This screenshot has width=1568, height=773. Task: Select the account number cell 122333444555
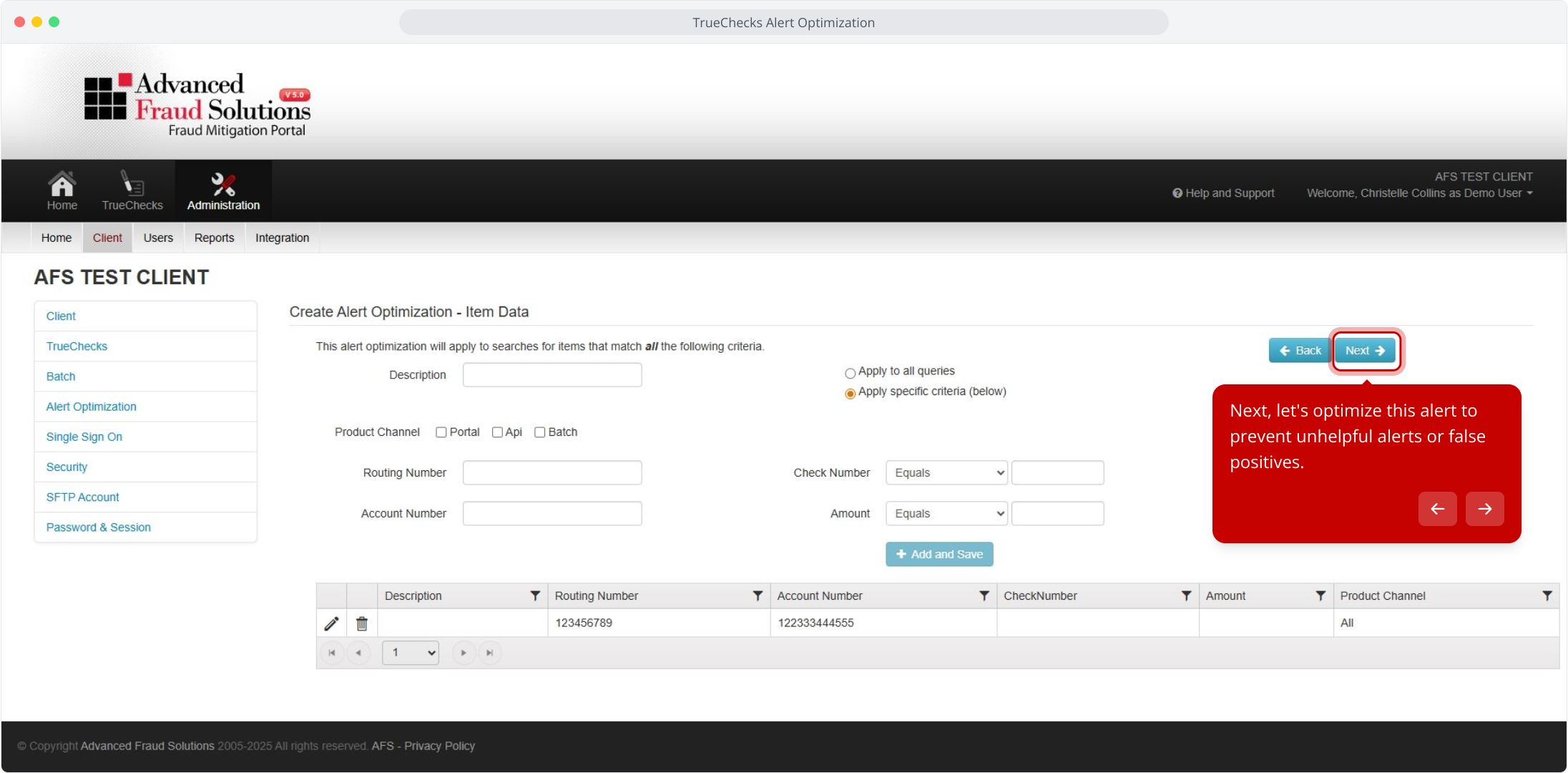[x=883, y=623]
